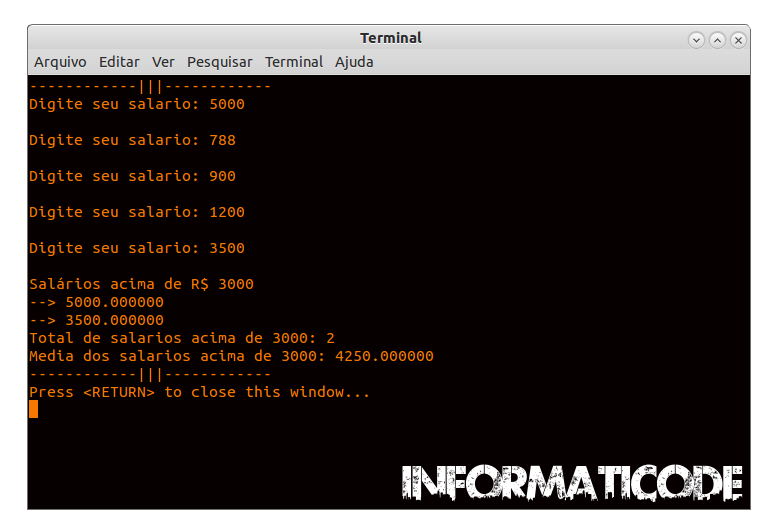Maximize the Terminal window
The image size is (762, 525).
click(717, 40)
